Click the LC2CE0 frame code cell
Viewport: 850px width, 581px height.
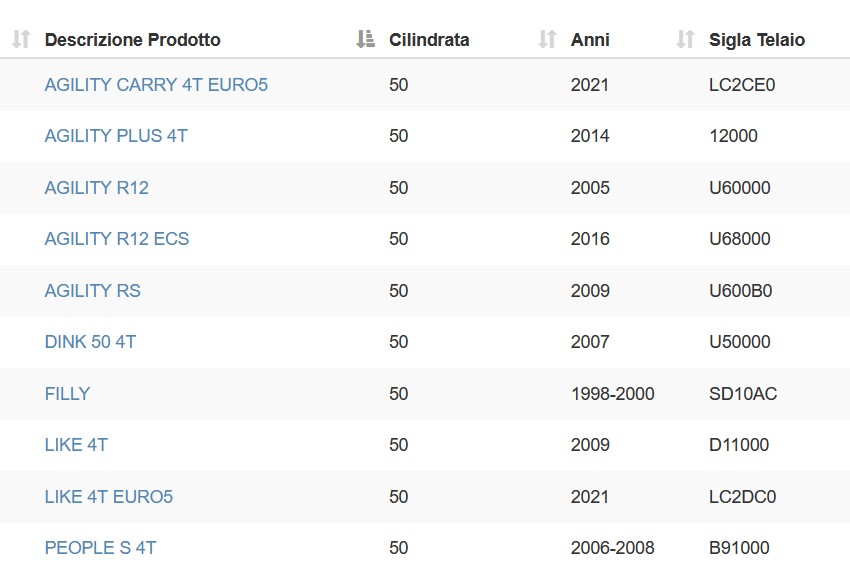pyautogui.click(x=742, y=85)
